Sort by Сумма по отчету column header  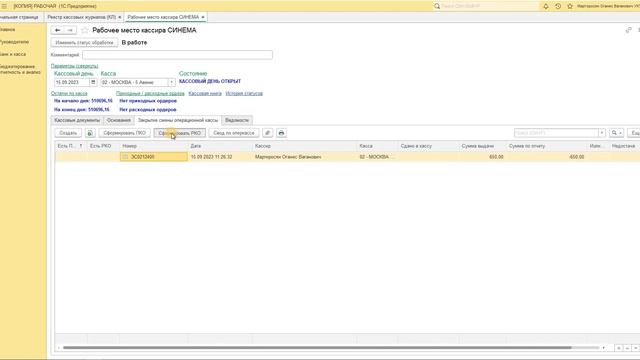(x=547, y=146)
